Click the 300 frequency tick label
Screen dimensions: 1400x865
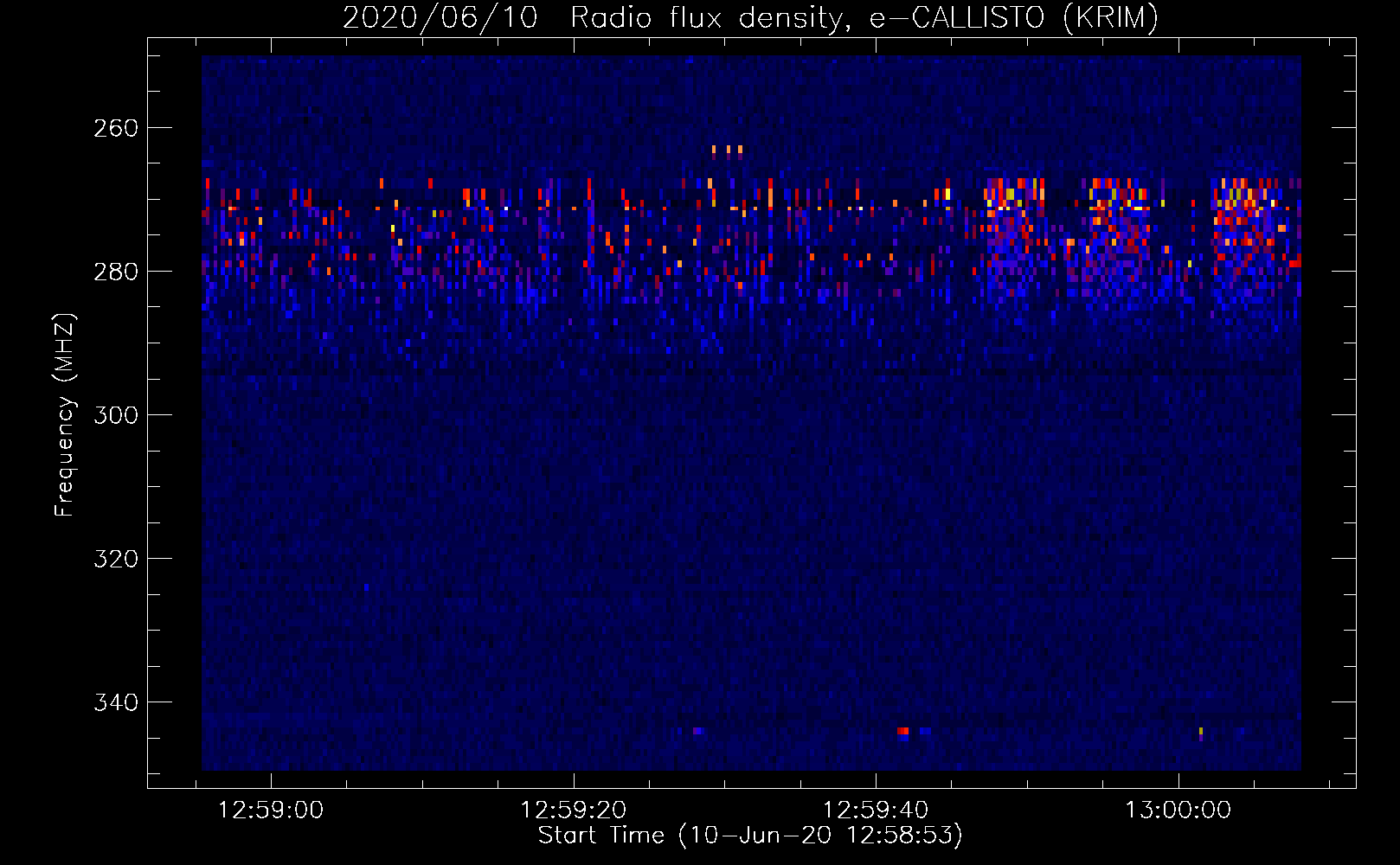click(x=116, y=415)
